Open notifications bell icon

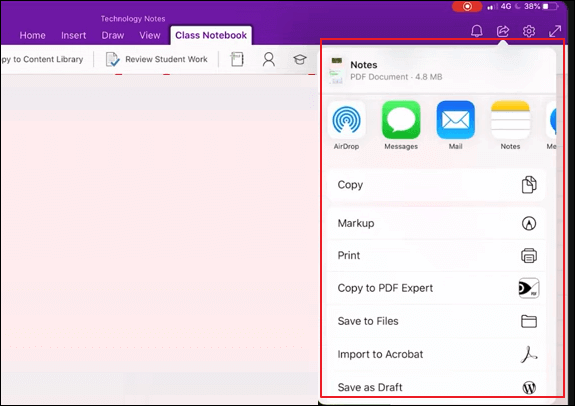click(x=476, y=31)
